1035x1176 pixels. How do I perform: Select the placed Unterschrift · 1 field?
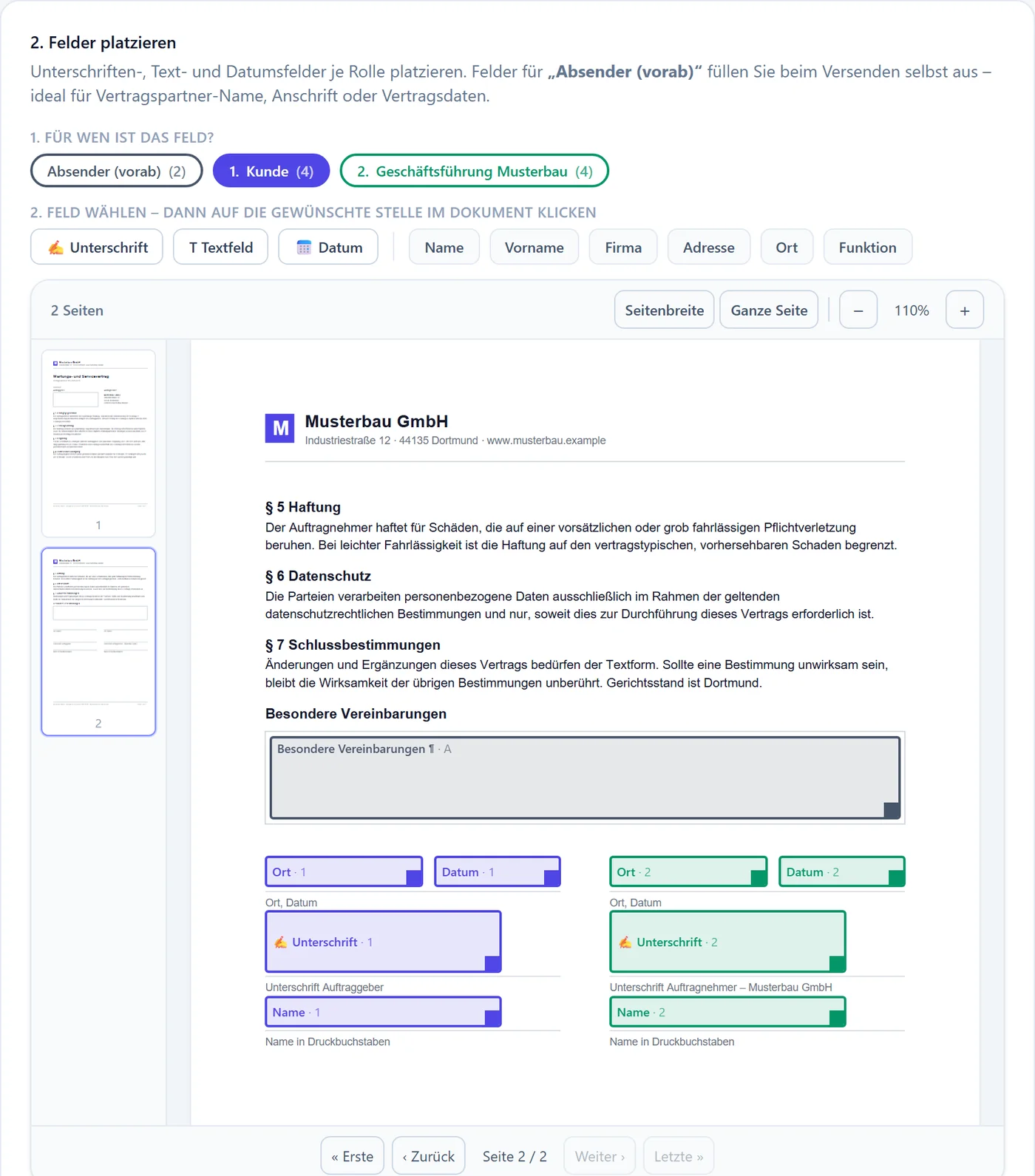tap(383, 942)
